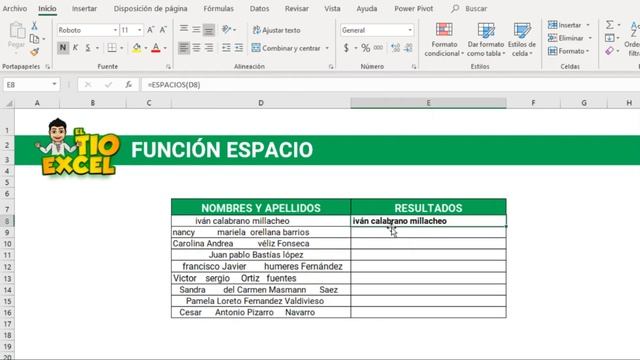Toggle left horizontal alignment
Screen dimensions: 640x360
[x=184, y=48]
